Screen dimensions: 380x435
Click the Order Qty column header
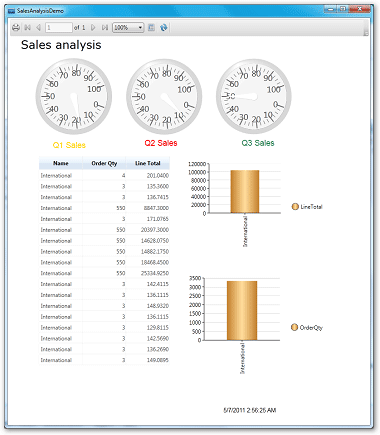(104, 163)
